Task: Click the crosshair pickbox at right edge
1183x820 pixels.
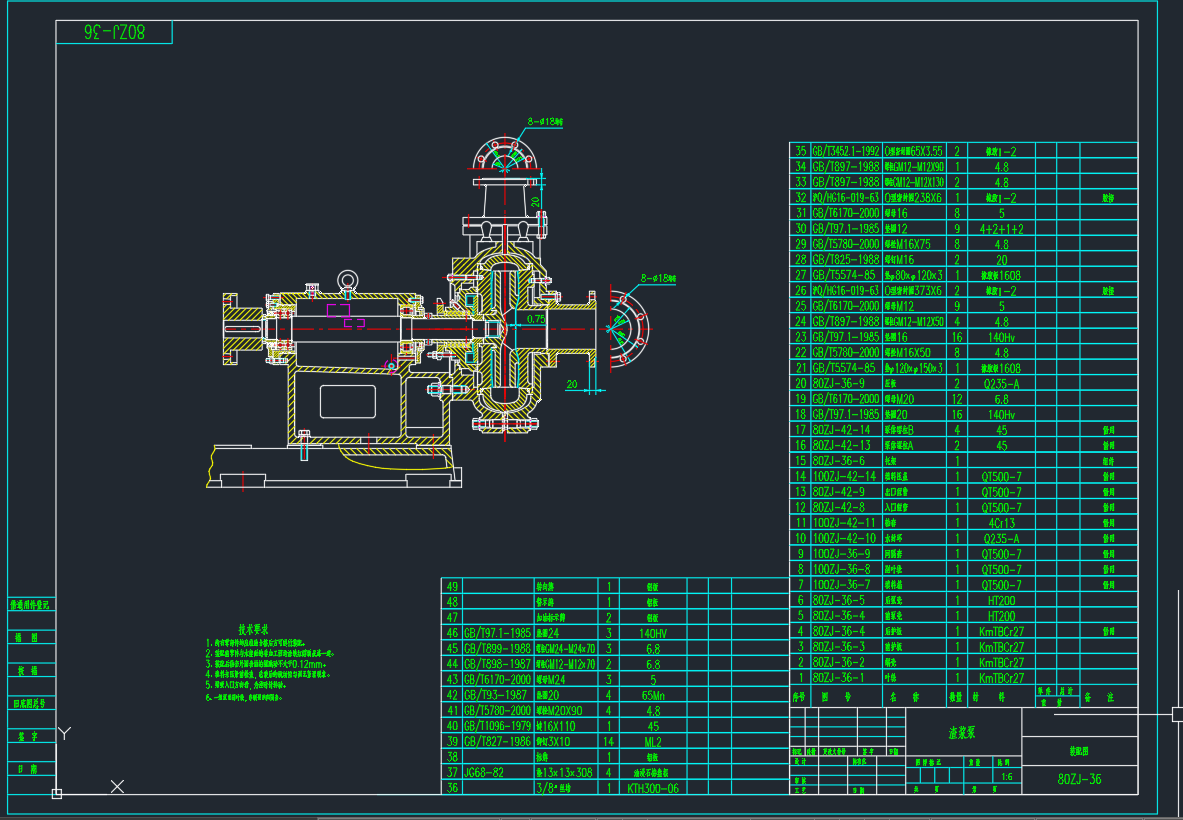Action: (1177, 714)
